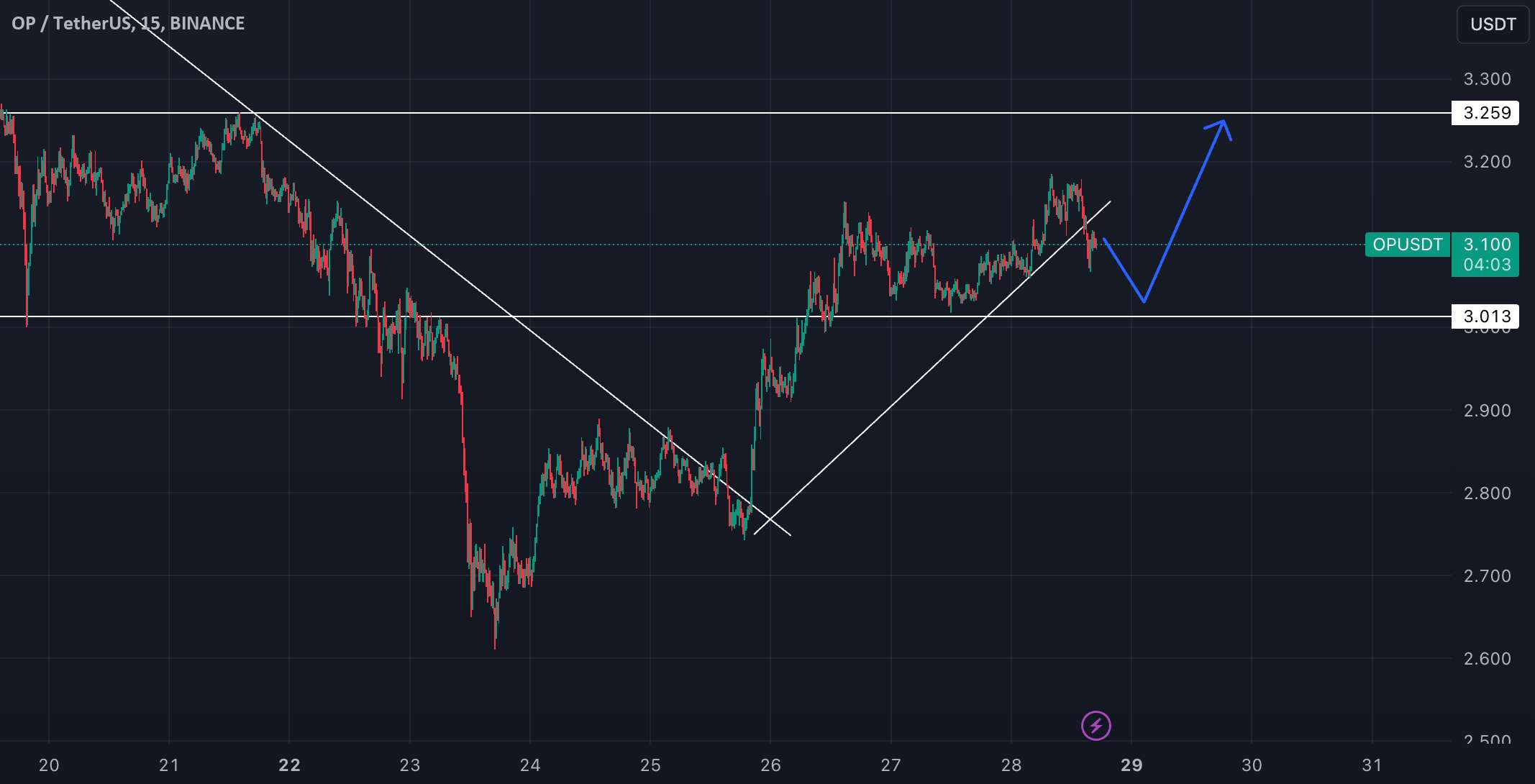Click the 2.600 price axis label
Viewport: 1535px width, 784px height.
[x=1487, y=659]
